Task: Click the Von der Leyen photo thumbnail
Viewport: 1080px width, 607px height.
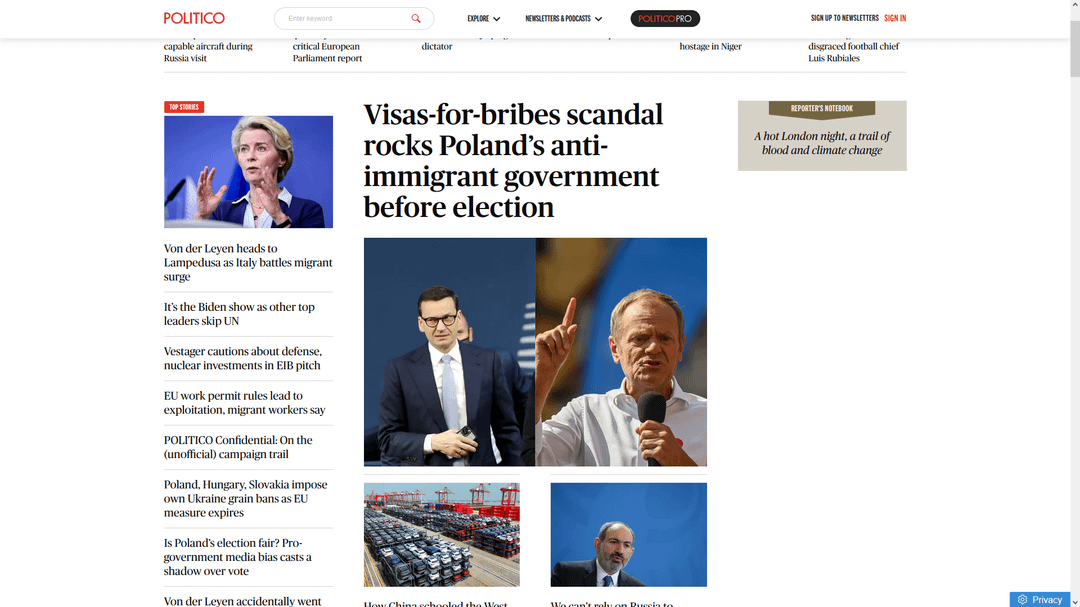Action: pyautogui.click(x=248, y=171)
